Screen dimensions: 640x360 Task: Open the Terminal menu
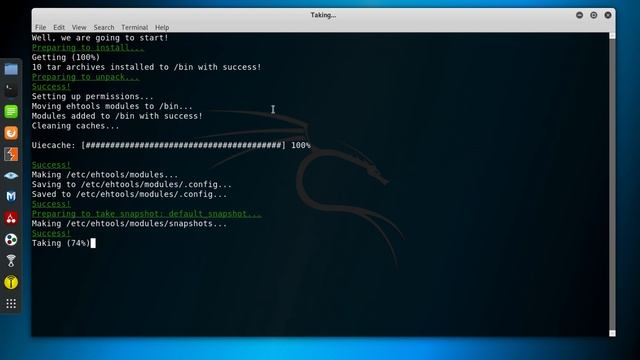point(134,27)
